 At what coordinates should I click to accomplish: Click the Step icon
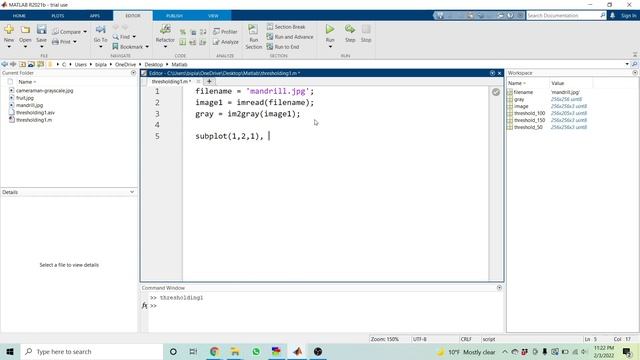(350, 29)
